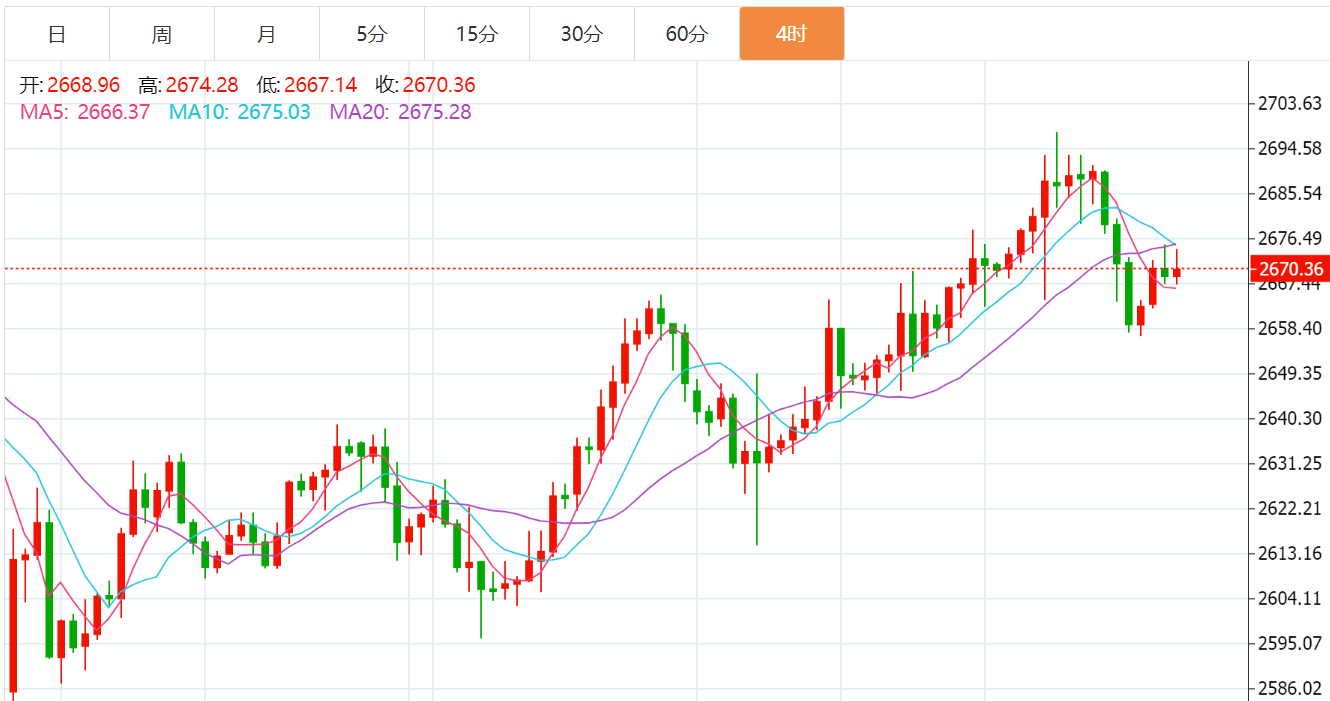
Task: Click the highlighted 4时 tab
Action: click(792, 34)
